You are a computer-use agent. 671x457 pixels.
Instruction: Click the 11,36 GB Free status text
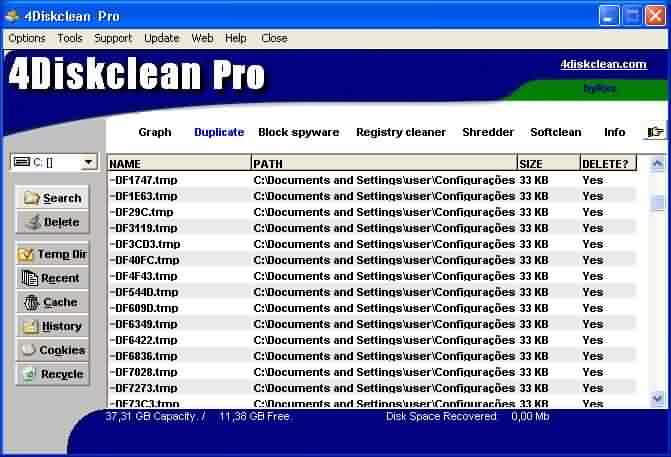pyautogui.click(x=255, y=416)
